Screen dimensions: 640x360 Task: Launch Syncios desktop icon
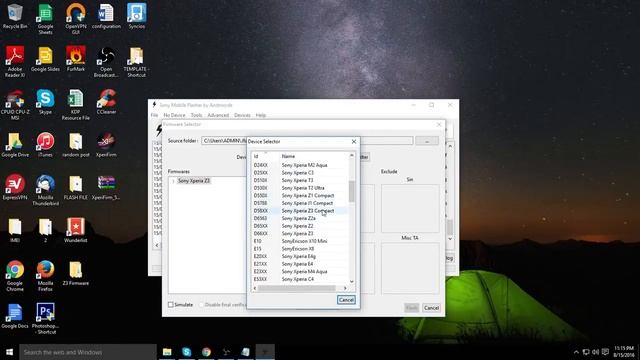pos(136,16)
